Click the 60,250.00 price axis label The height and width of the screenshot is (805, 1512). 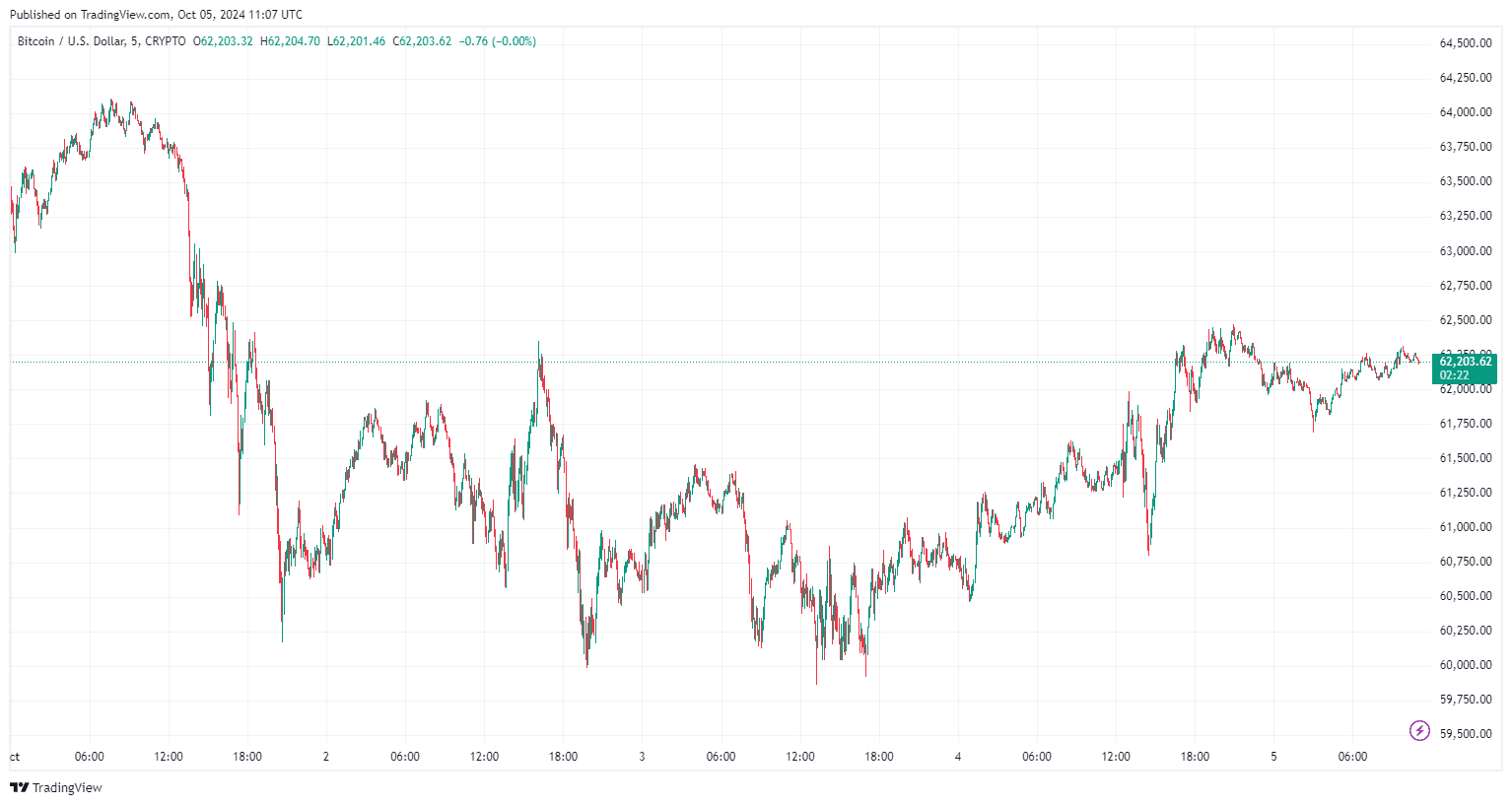tap(1465, 631)
